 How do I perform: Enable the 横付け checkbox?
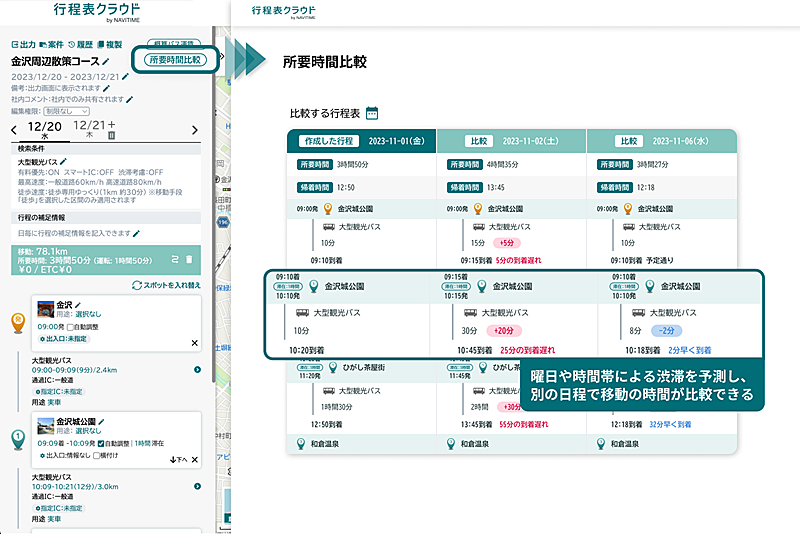pyautogui.click(x=96, y=457)
